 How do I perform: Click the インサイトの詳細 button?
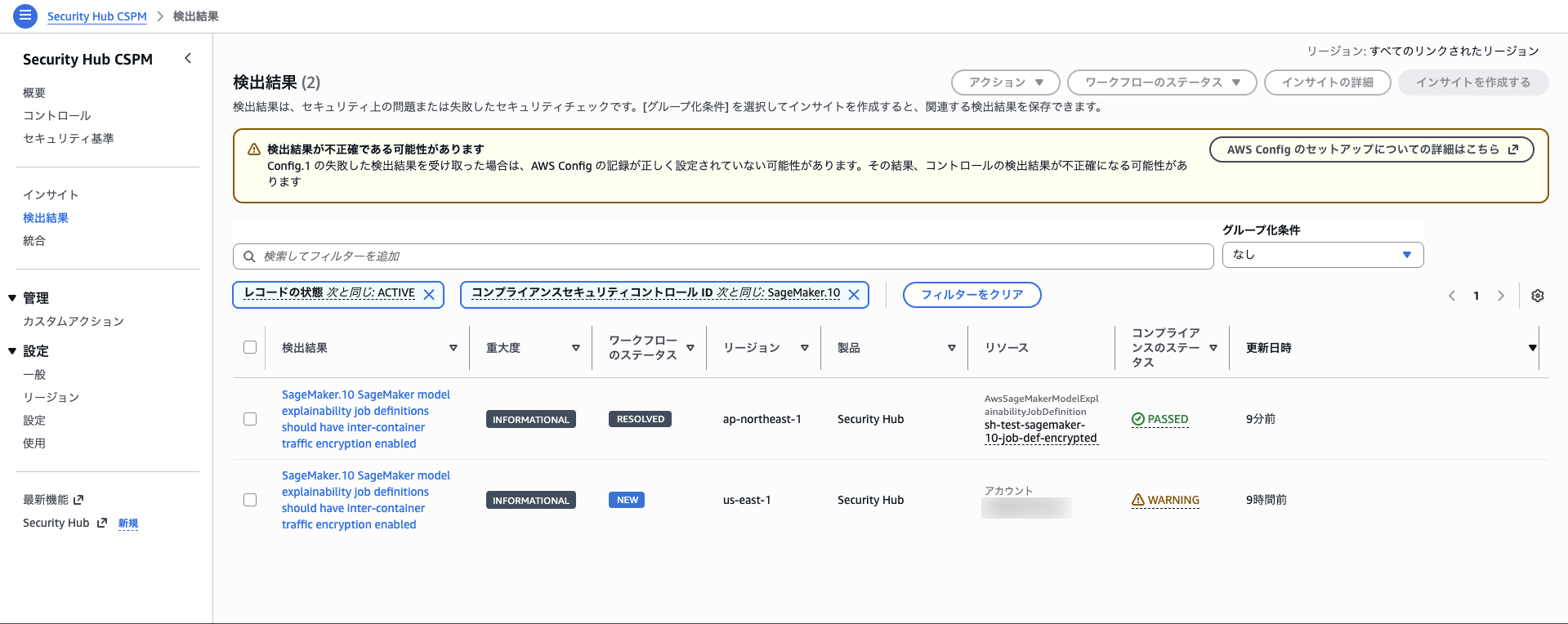point(1328,82)
